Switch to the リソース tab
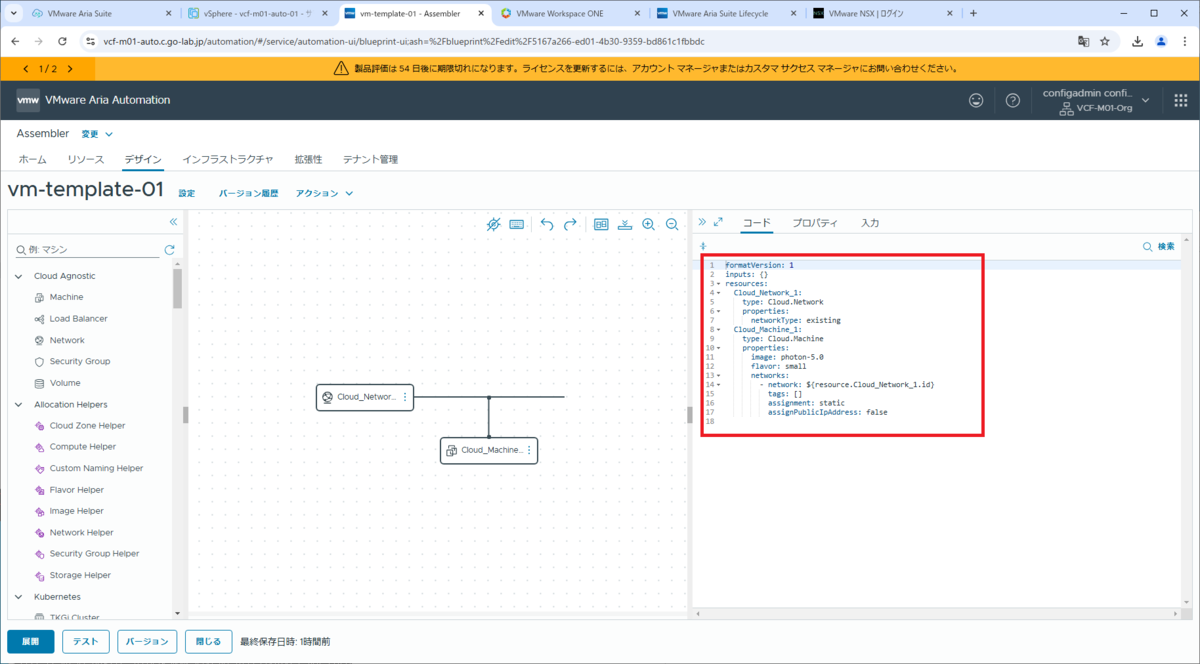Screen dimensions: 1200x664 tap(85, 159)
